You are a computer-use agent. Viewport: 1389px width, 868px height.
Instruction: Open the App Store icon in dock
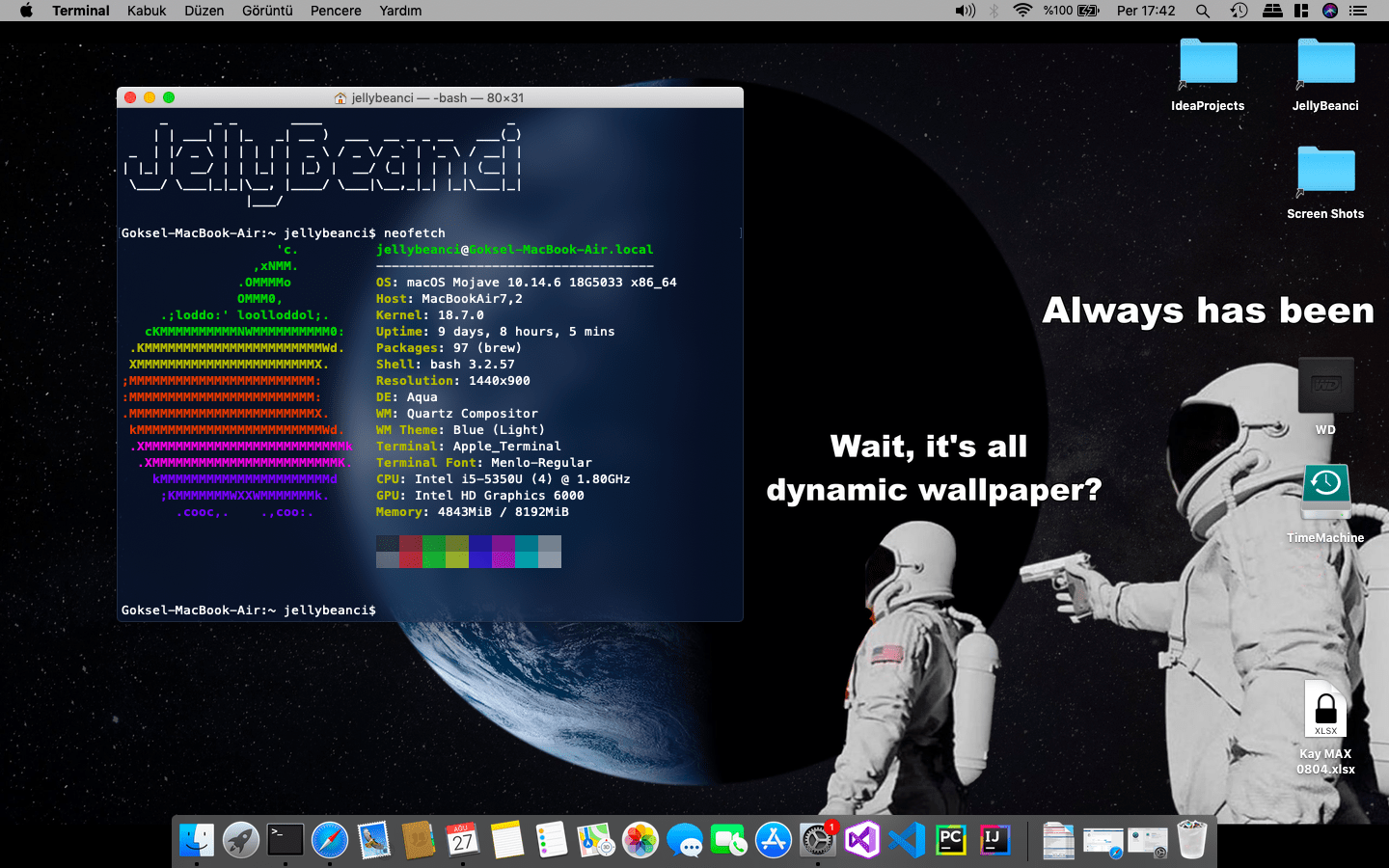tap(774, 840)
